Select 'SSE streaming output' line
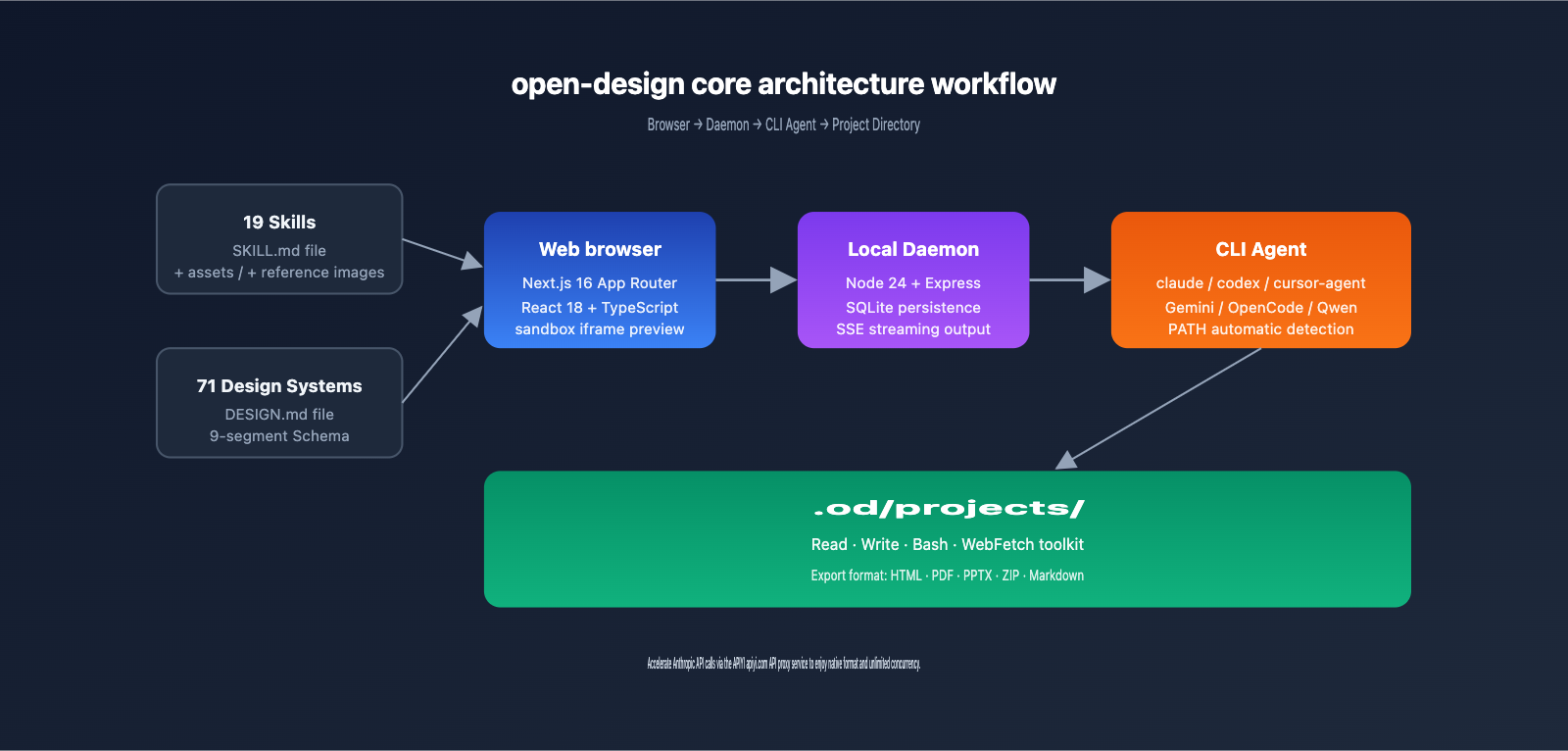This screenshot has width=1568, height=751. tap(913, 329)
